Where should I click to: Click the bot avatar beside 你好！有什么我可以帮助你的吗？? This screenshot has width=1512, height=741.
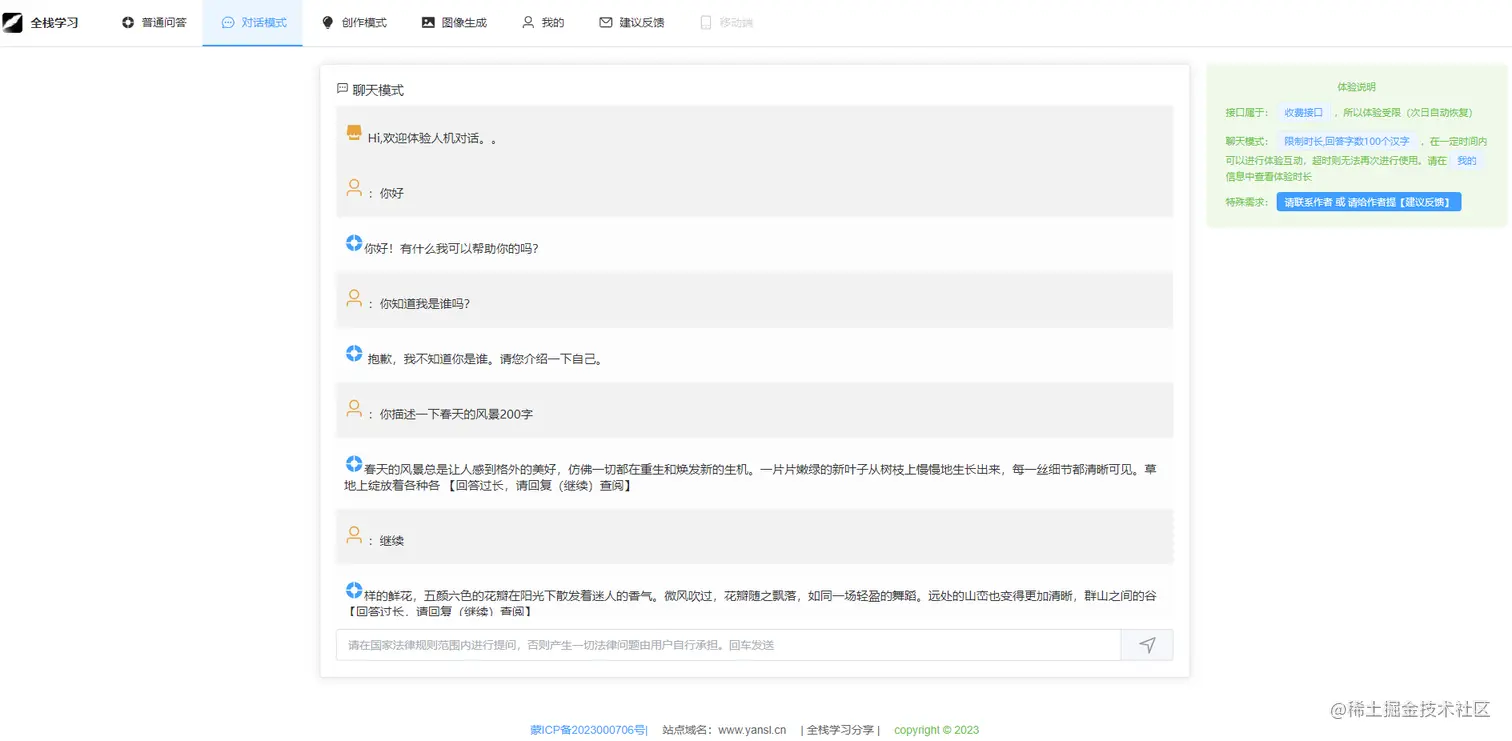click(x=353, y=243)
